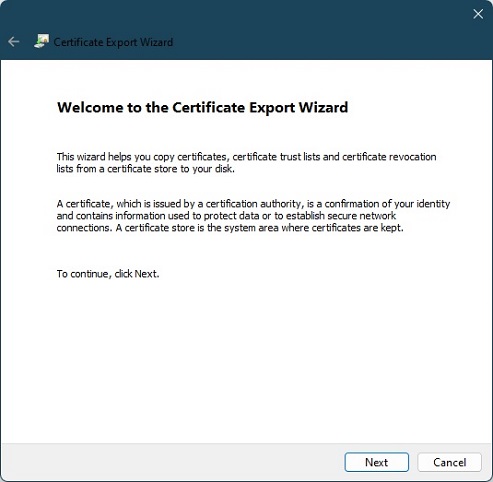Click the paragraph starting 'This wizard helps you copy'
The height and width of the screenshot is (482, 493).
246,162
